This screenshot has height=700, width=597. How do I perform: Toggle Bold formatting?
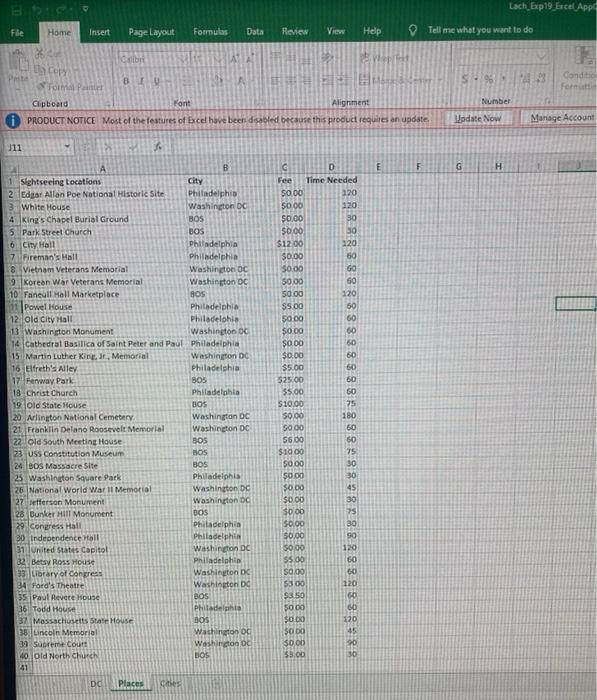pyautogui.click(x=126, y=81)
